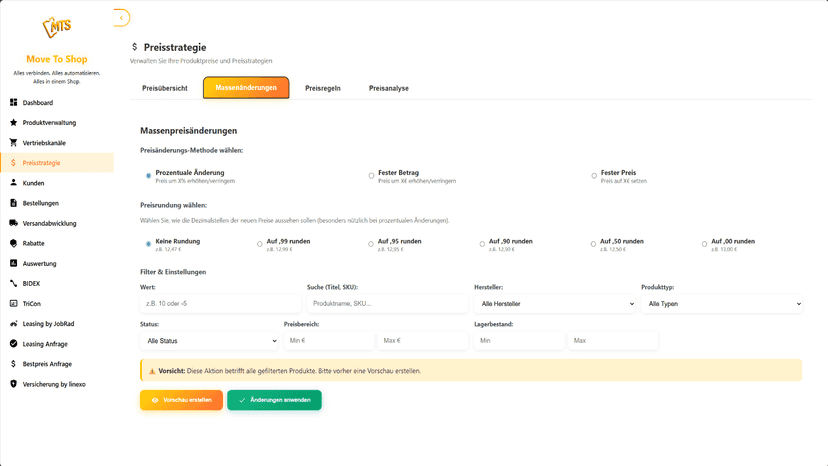Select Keine Rundung radio option
This screenshot has width=828, height=466.
pos(148,244)
